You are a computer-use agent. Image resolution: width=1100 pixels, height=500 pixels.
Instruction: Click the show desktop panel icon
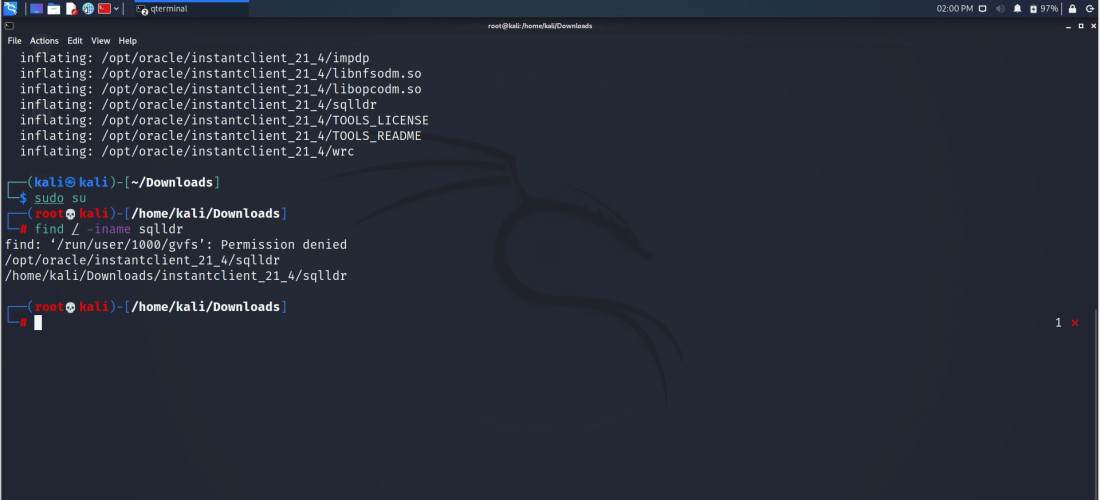coord(36,8)
